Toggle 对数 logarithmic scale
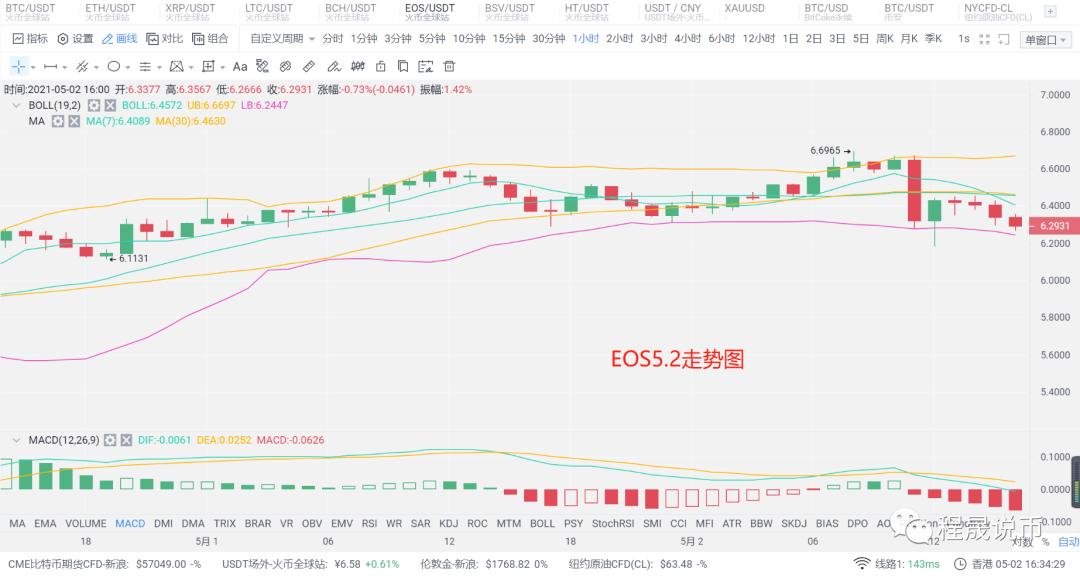 tap(1020, 541)
